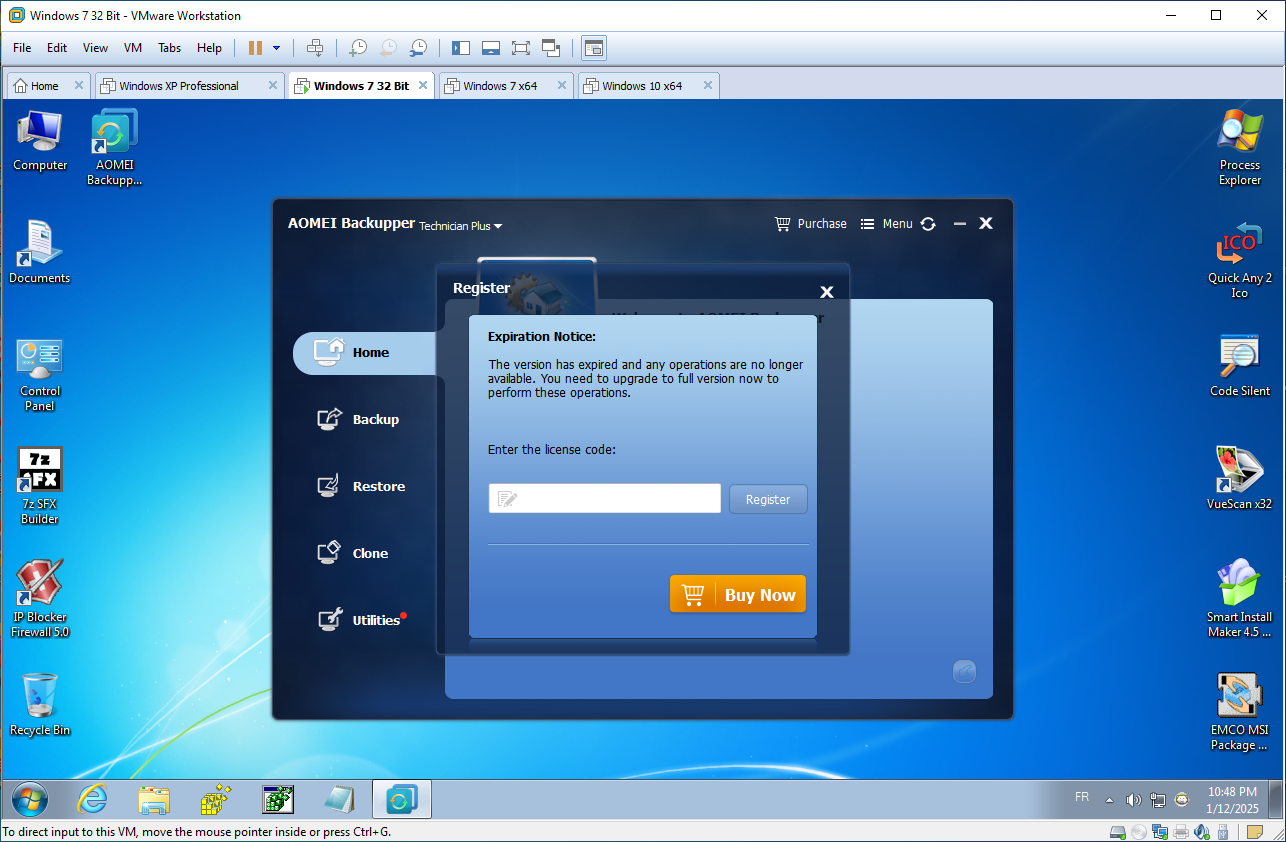This screenshot has height=842, width=1286.
Task: Switch to the Windows XP Professional tab
Action: tap(178, 86)
